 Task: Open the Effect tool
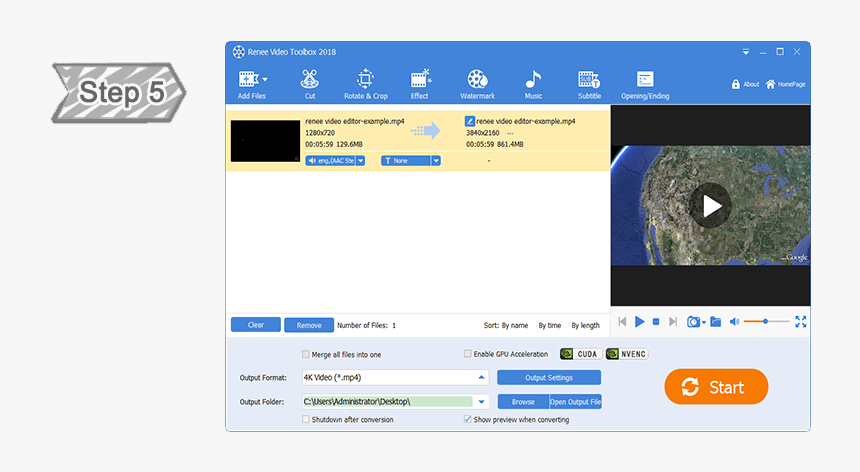pyautogui.click(x=420, y=84)
